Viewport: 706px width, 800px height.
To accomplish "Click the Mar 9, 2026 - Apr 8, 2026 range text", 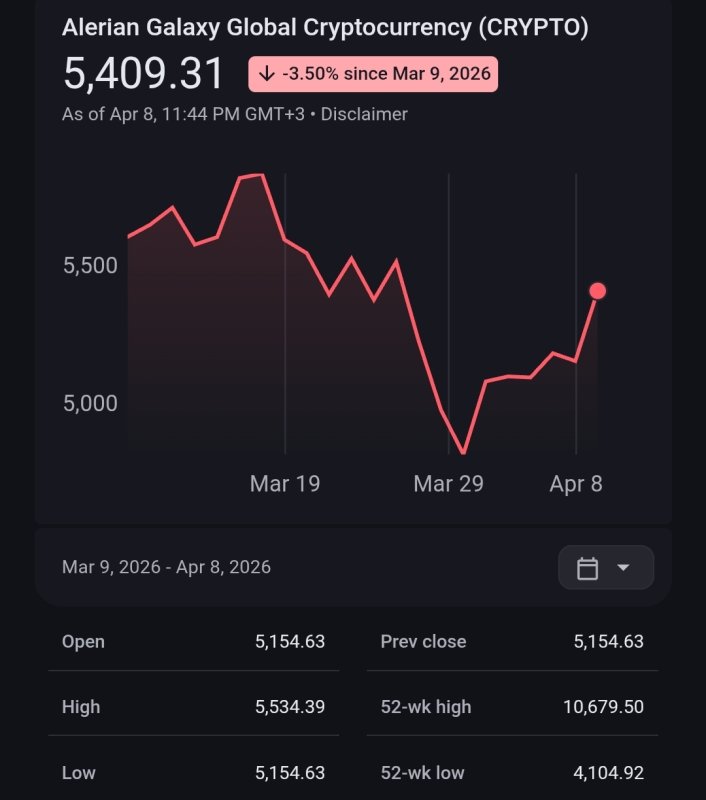I will click(x=166, y=567).
